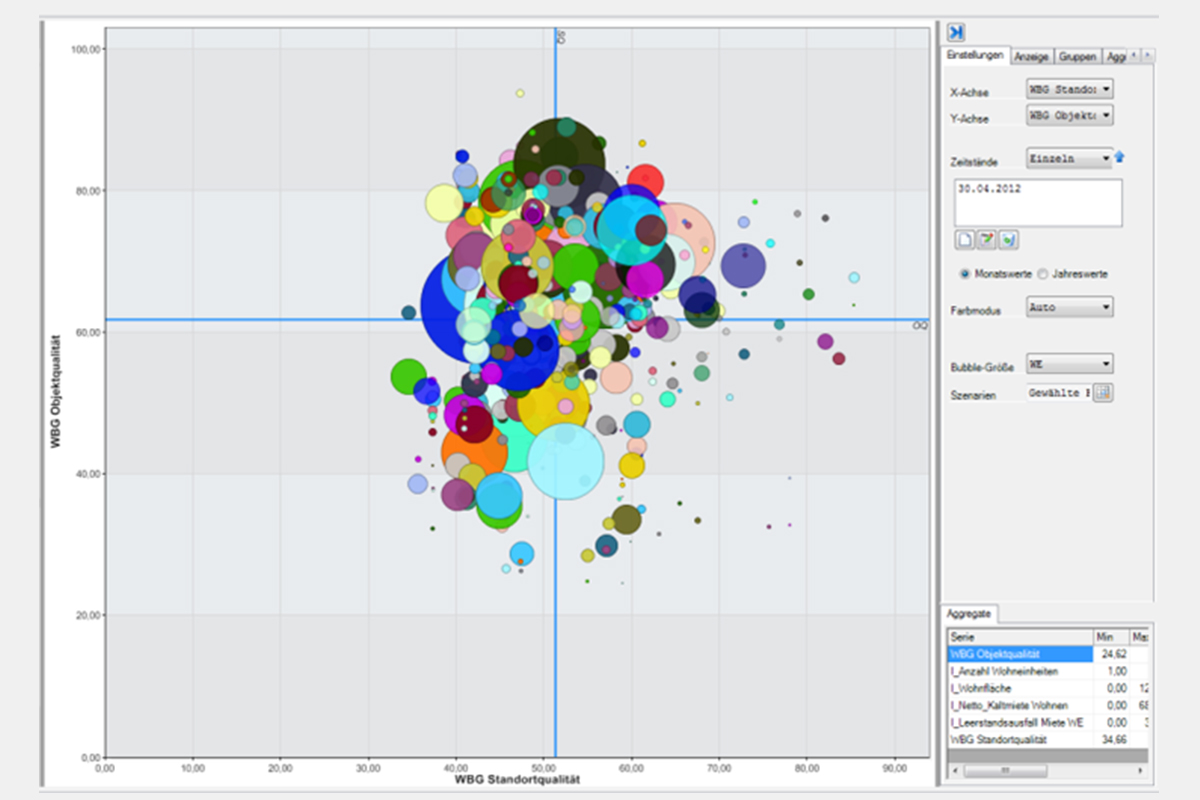Click the horizontal scrollbar thumb in Aggregate table

pos(1006,771)
